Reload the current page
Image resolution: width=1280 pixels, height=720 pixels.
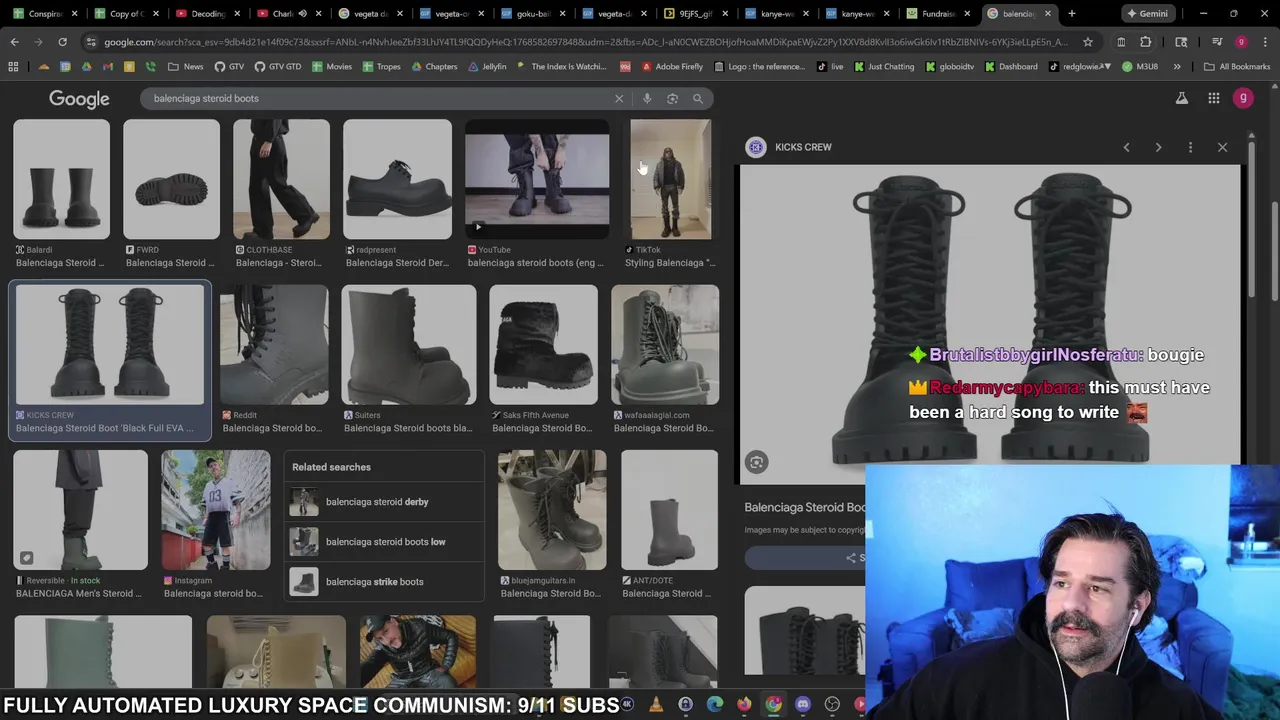[x=62, y=42]
